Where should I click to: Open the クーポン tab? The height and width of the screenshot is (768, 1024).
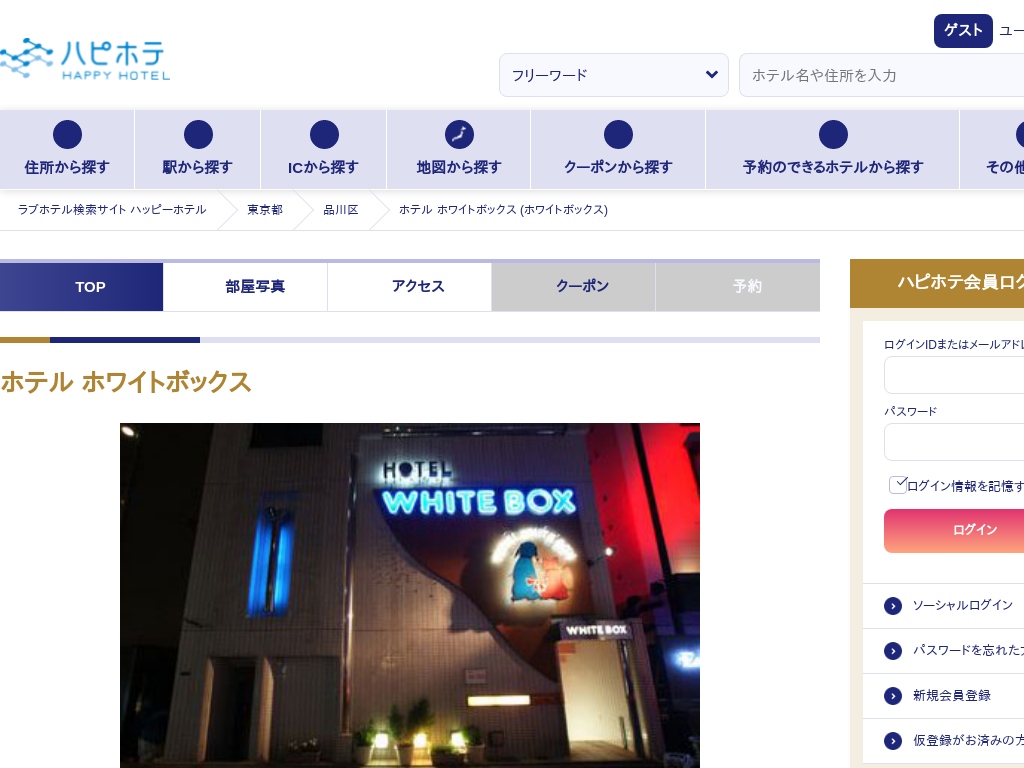[x=582, y=287]
